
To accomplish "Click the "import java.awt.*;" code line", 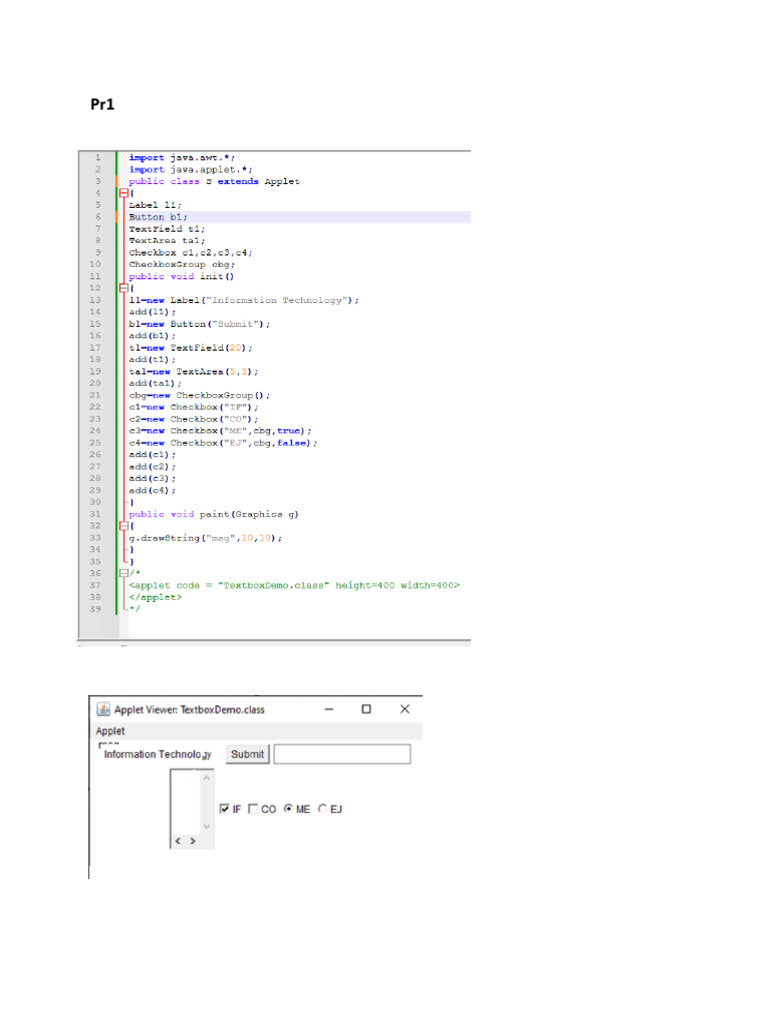I will click(x=182, y=157).
